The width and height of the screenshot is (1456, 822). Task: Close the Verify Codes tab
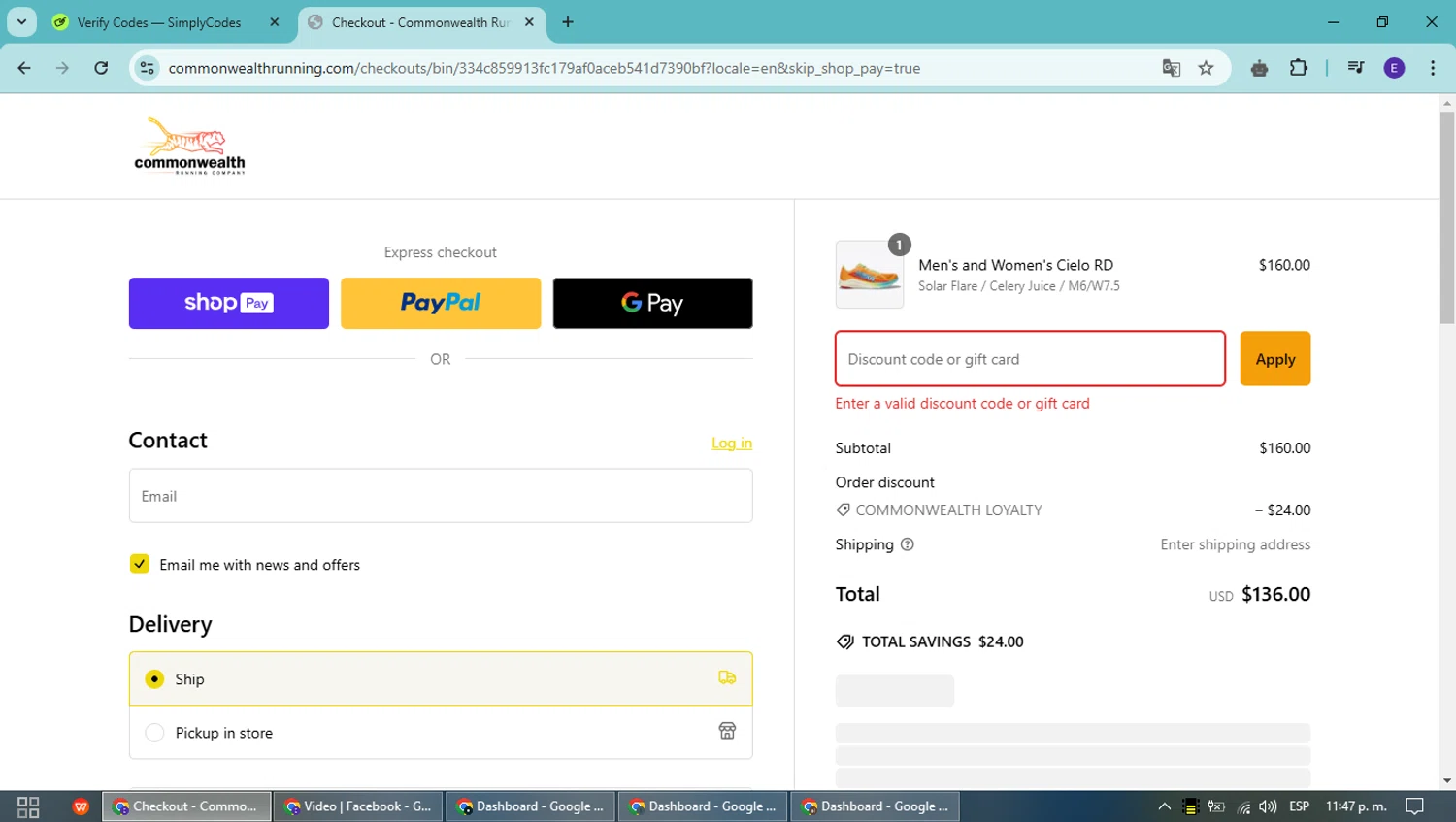coord(274,22)
